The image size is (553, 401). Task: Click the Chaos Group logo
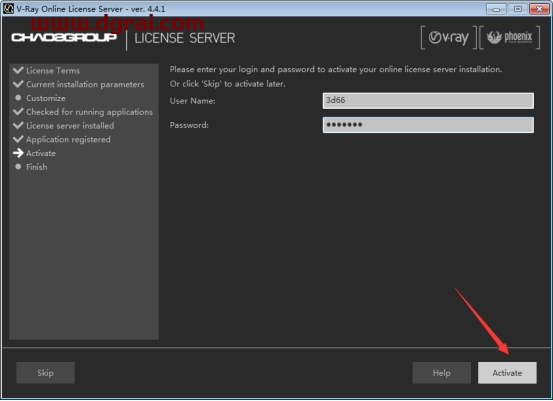point(64,37)
